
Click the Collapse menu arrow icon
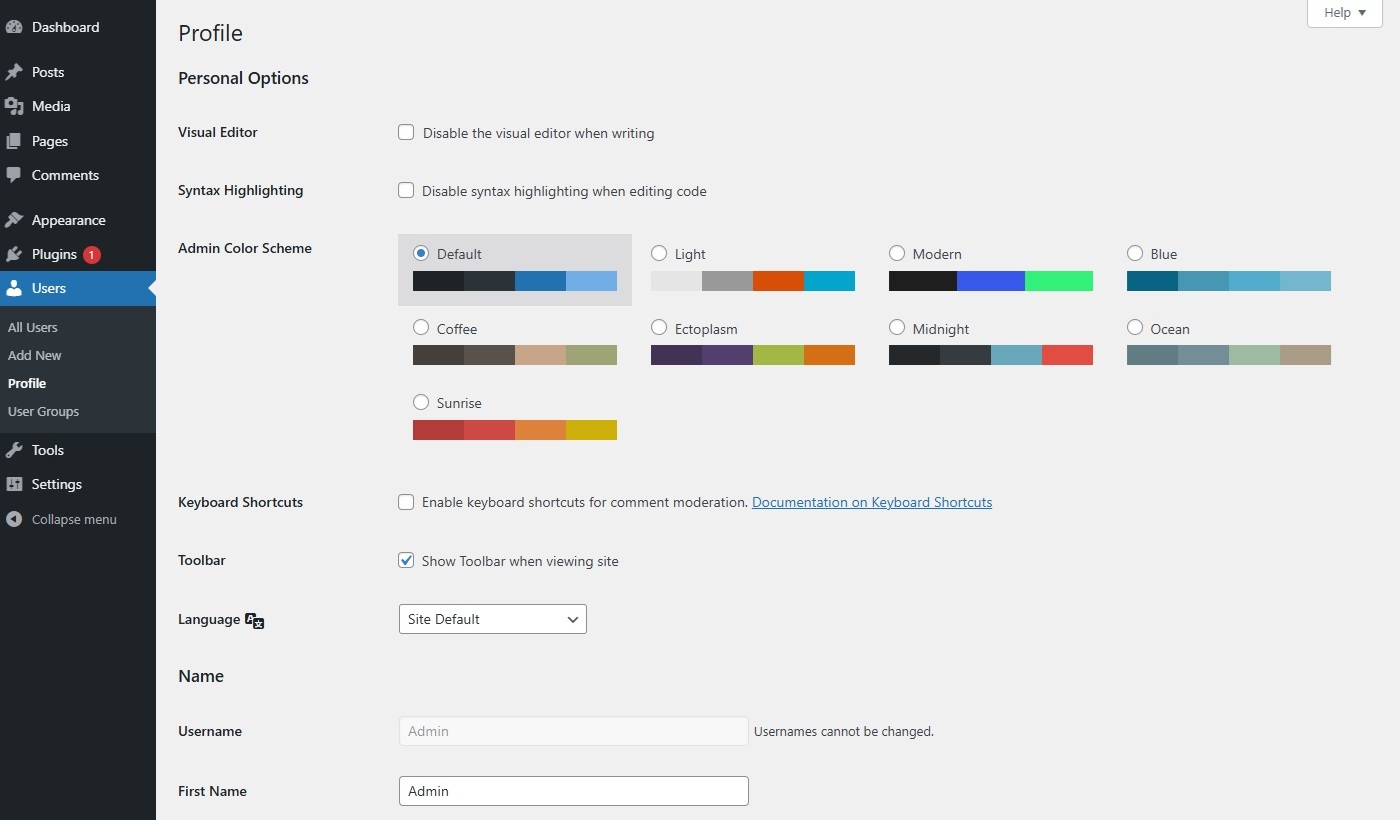pyautogui.click(x=14, y=519)
